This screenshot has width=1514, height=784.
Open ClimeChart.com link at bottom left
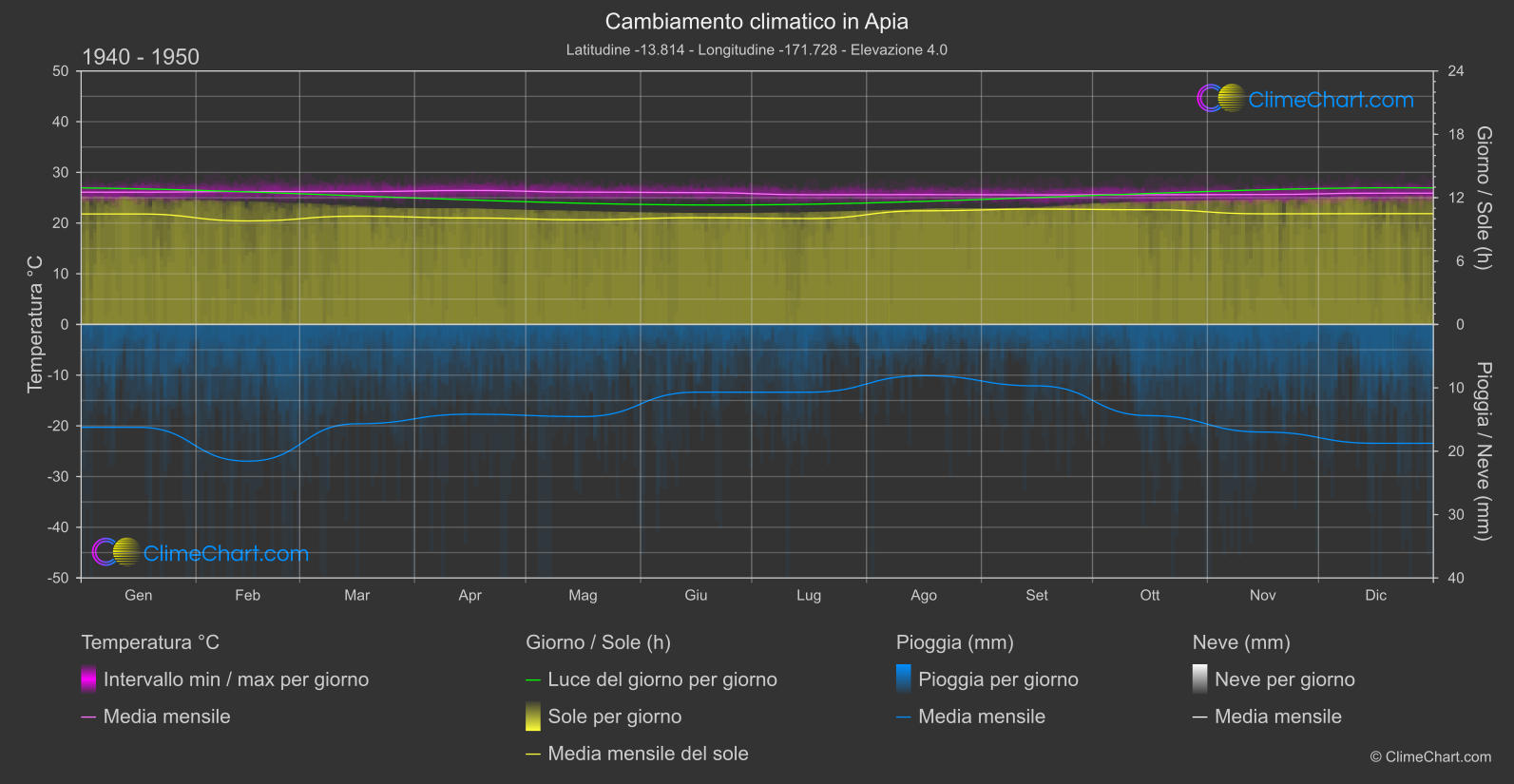click(226, 553)
